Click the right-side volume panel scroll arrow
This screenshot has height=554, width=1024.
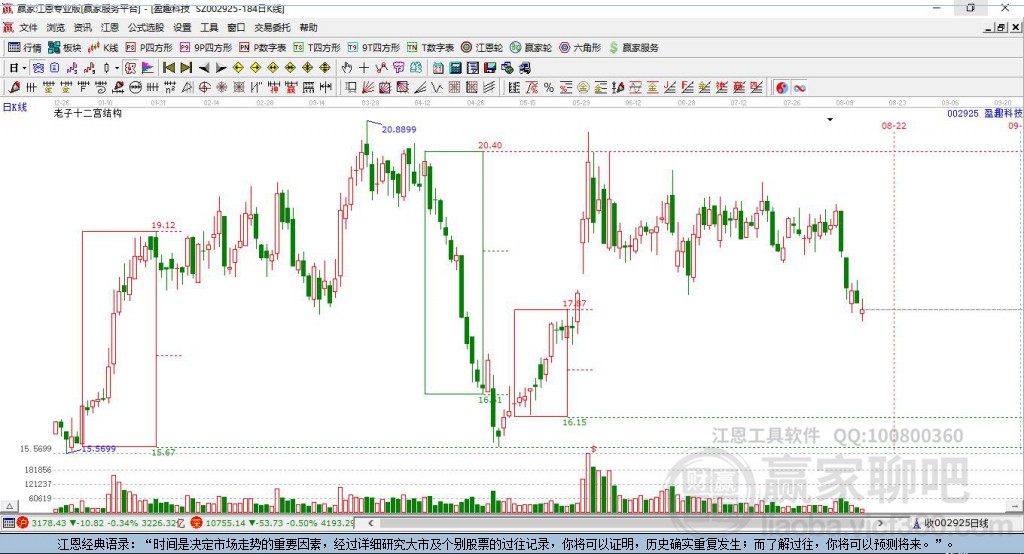(1015, 506)
